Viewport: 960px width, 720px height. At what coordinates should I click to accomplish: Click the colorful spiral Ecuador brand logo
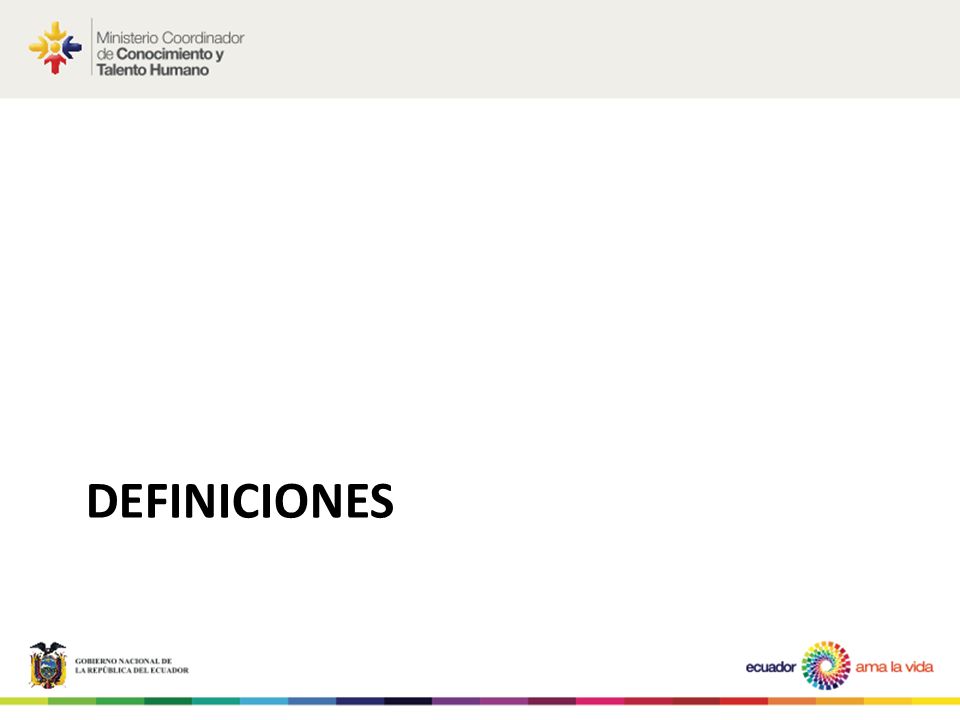826,666
